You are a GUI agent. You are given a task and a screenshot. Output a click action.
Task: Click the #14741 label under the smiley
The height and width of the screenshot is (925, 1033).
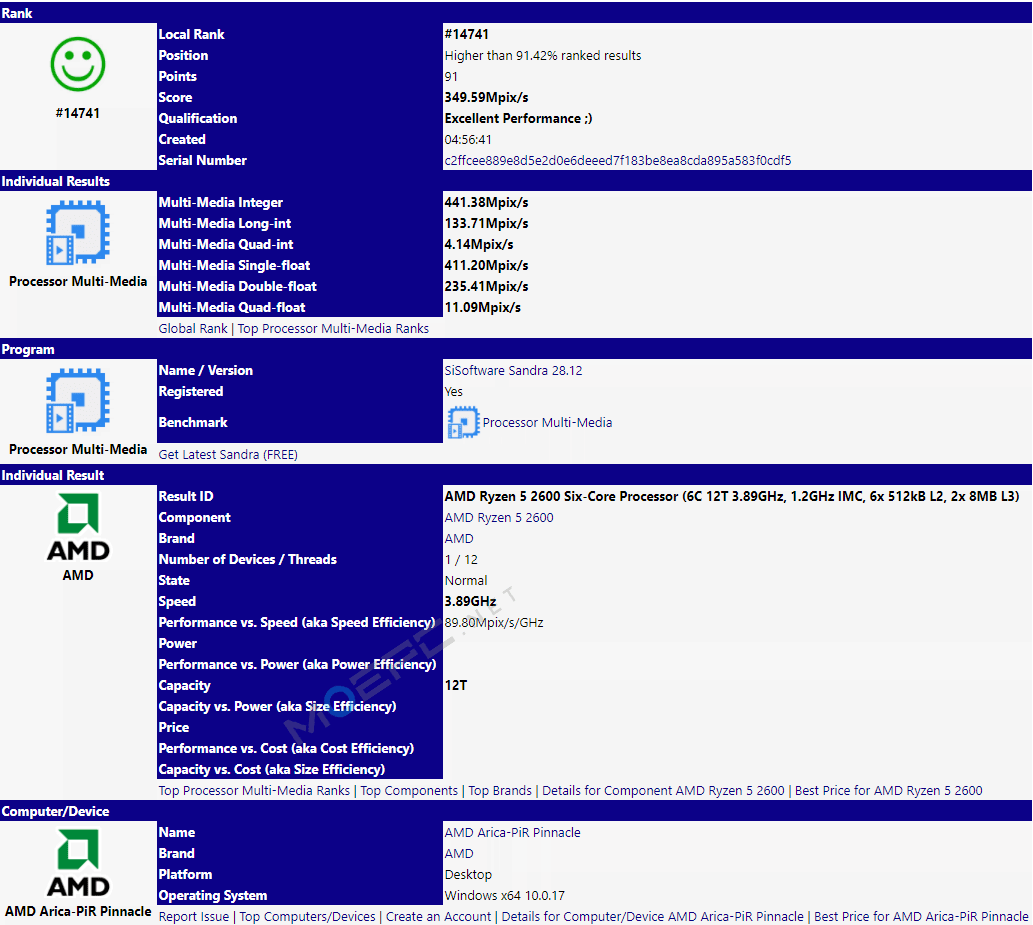pos(78,113)
